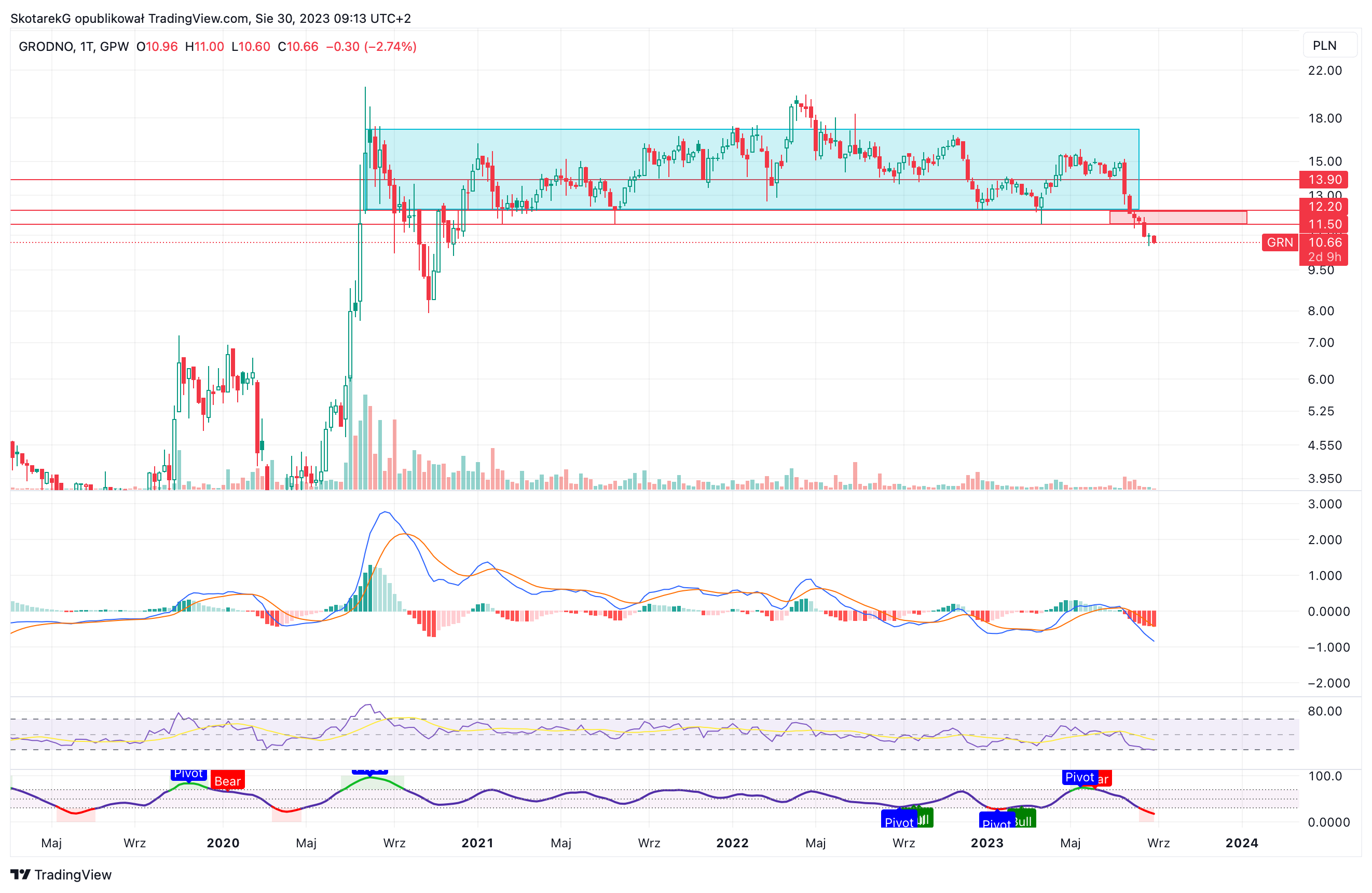1372x893 pixels.
Task: Click the 2021 label on time axis
Action: click(477, 843)
